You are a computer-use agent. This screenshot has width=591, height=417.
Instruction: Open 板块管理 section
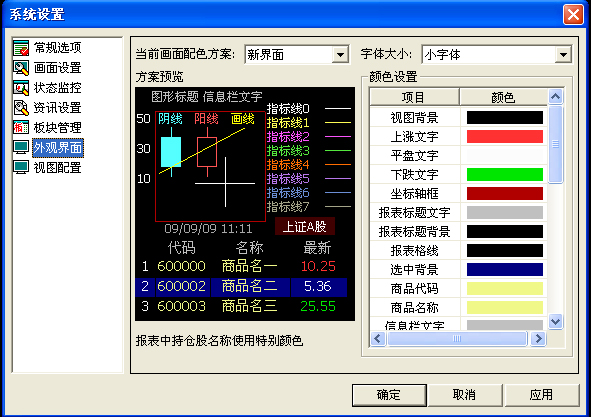point(57,127)
